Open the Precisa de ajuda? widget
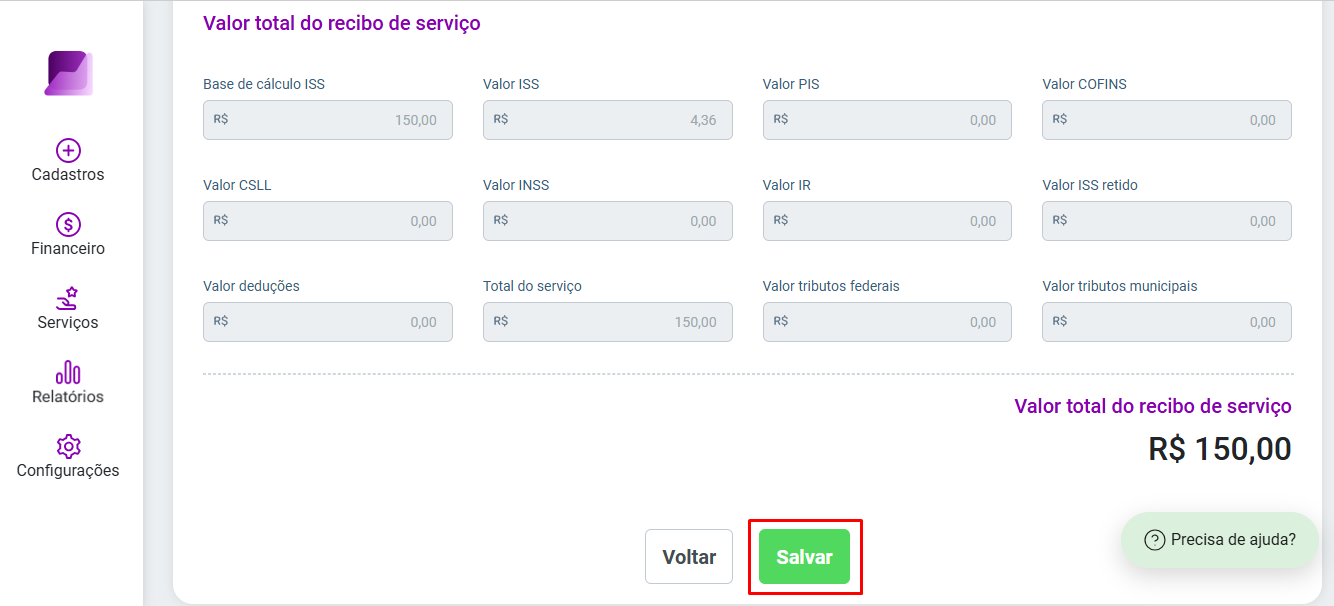Screen dimensions: 1334x606 coord(1220,540)
